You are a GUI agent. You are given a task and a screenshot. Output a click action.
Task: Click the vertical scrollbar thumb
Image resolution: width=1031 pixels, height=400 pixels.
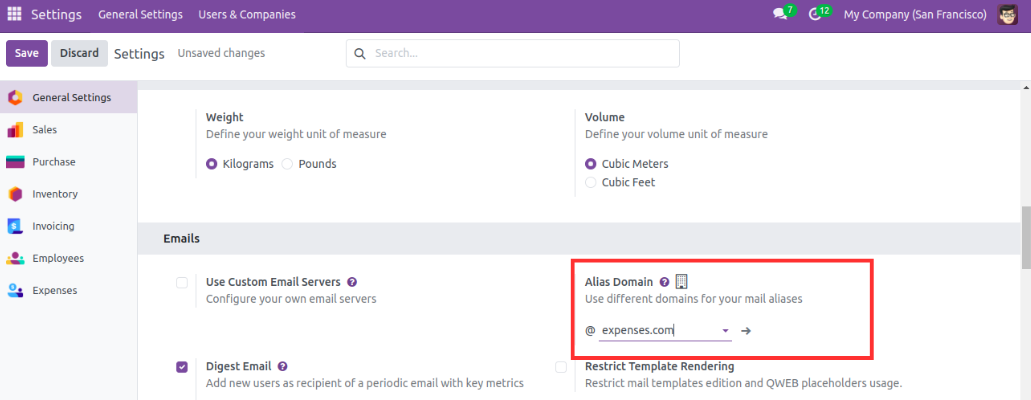tap(1026, 238)
